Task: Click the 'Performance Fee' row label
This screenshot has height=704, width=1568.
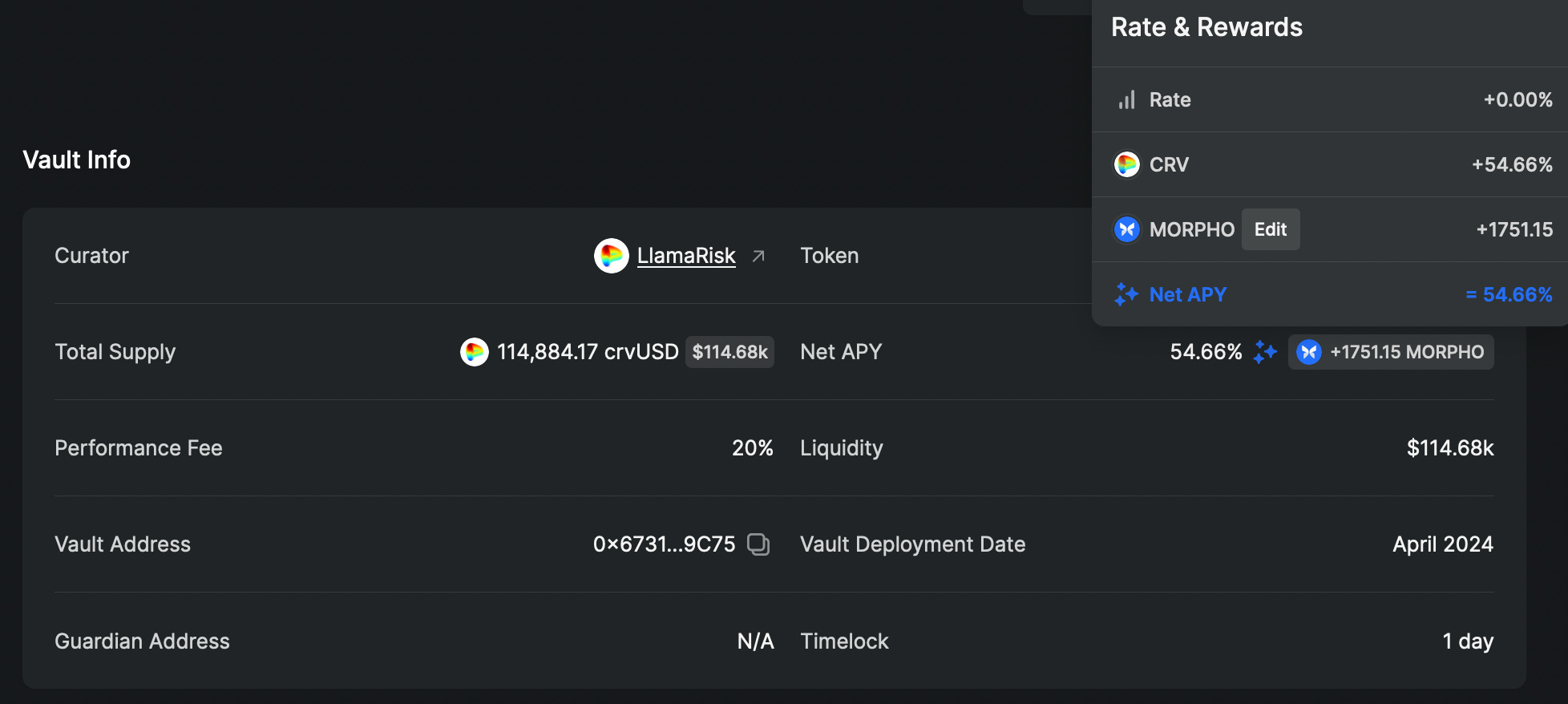Action: tap(139, 448)
